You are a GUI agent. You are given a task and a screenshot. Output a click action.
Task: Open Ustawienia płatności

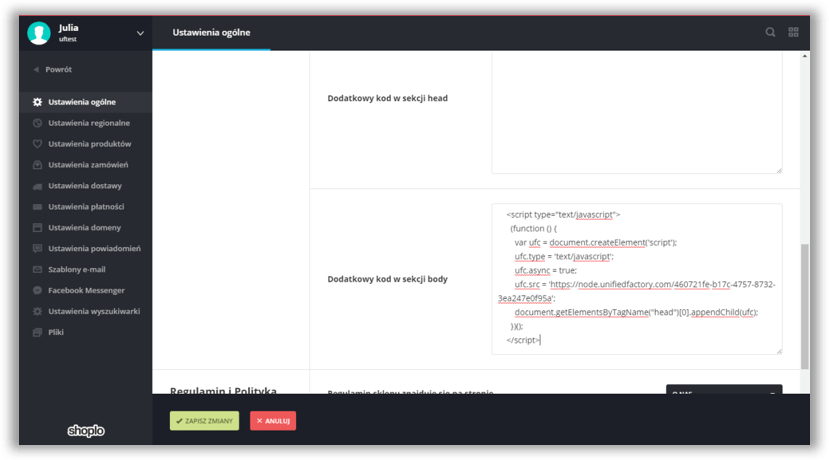pos(86,207)
